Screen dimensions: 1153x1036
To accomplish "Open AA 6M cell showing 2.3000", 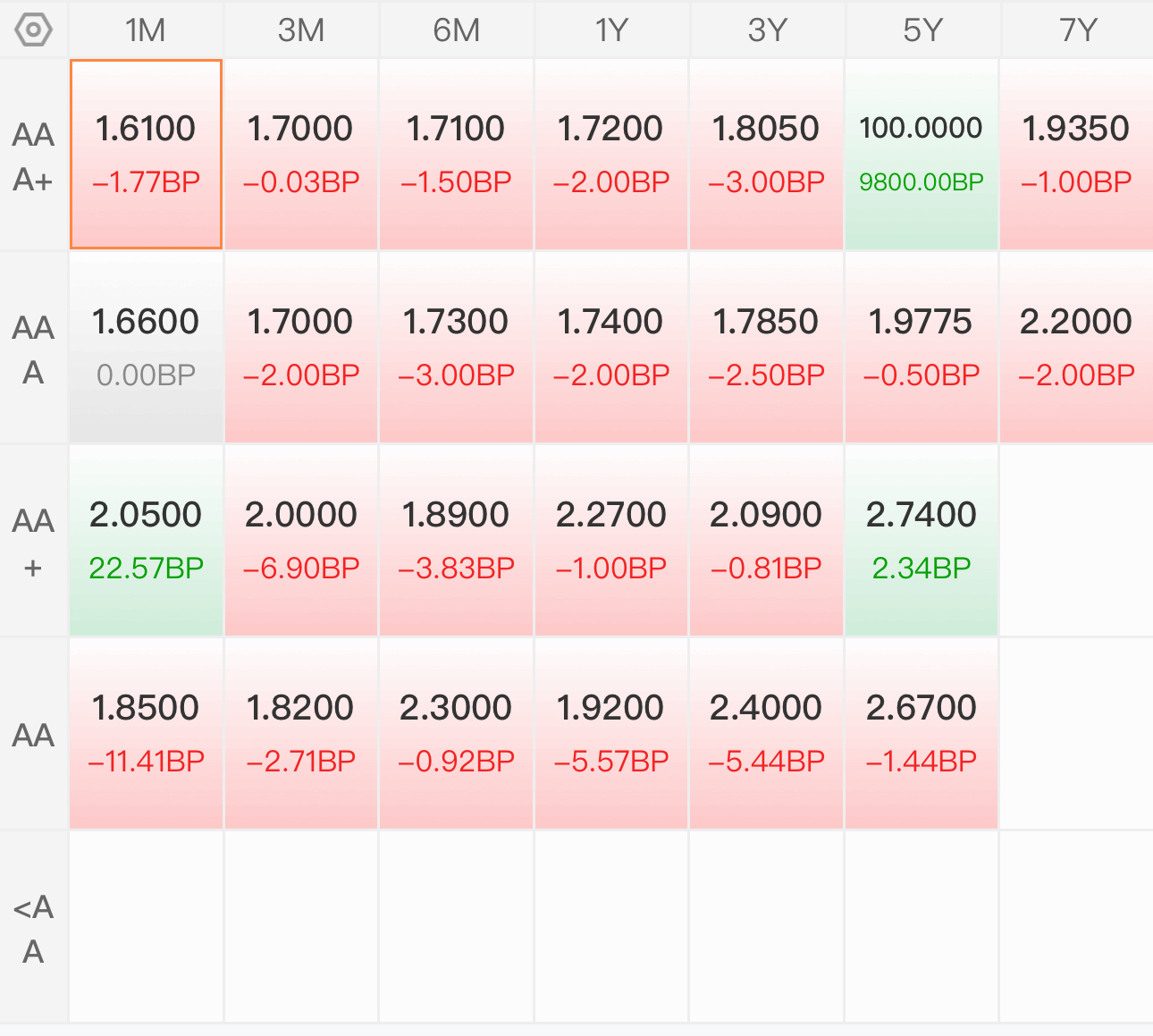I will (x=456, y=734).
